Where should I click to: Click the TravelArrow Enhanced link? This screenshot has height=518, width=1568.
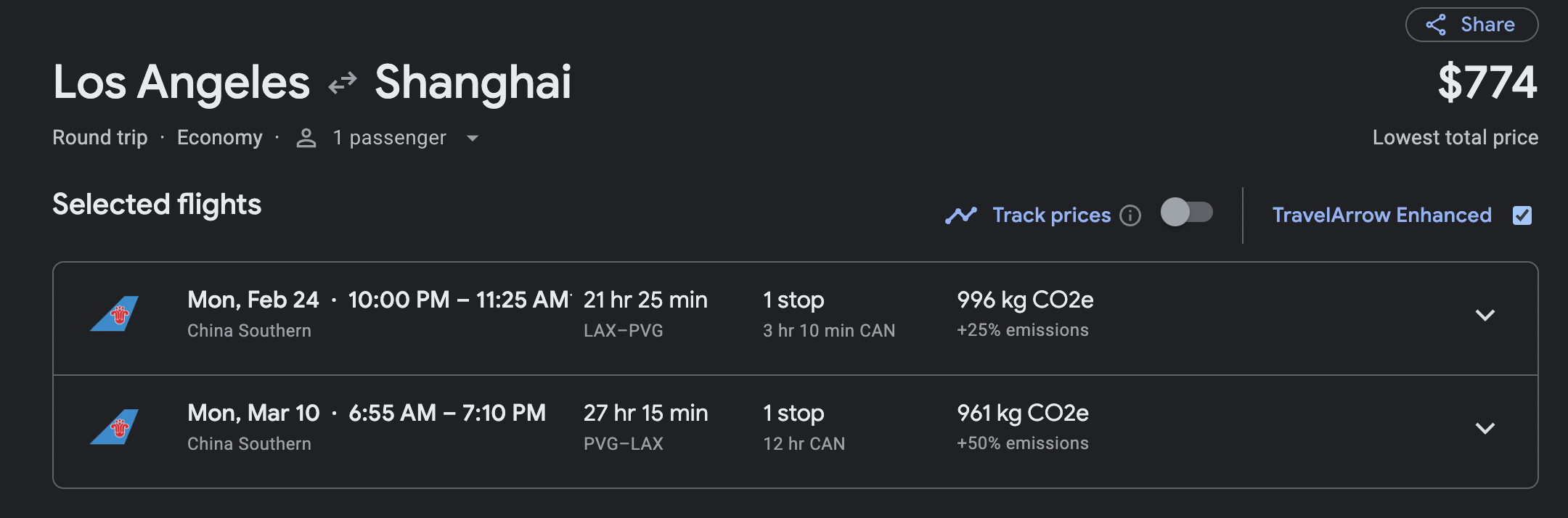click(x=1381, y=215)
